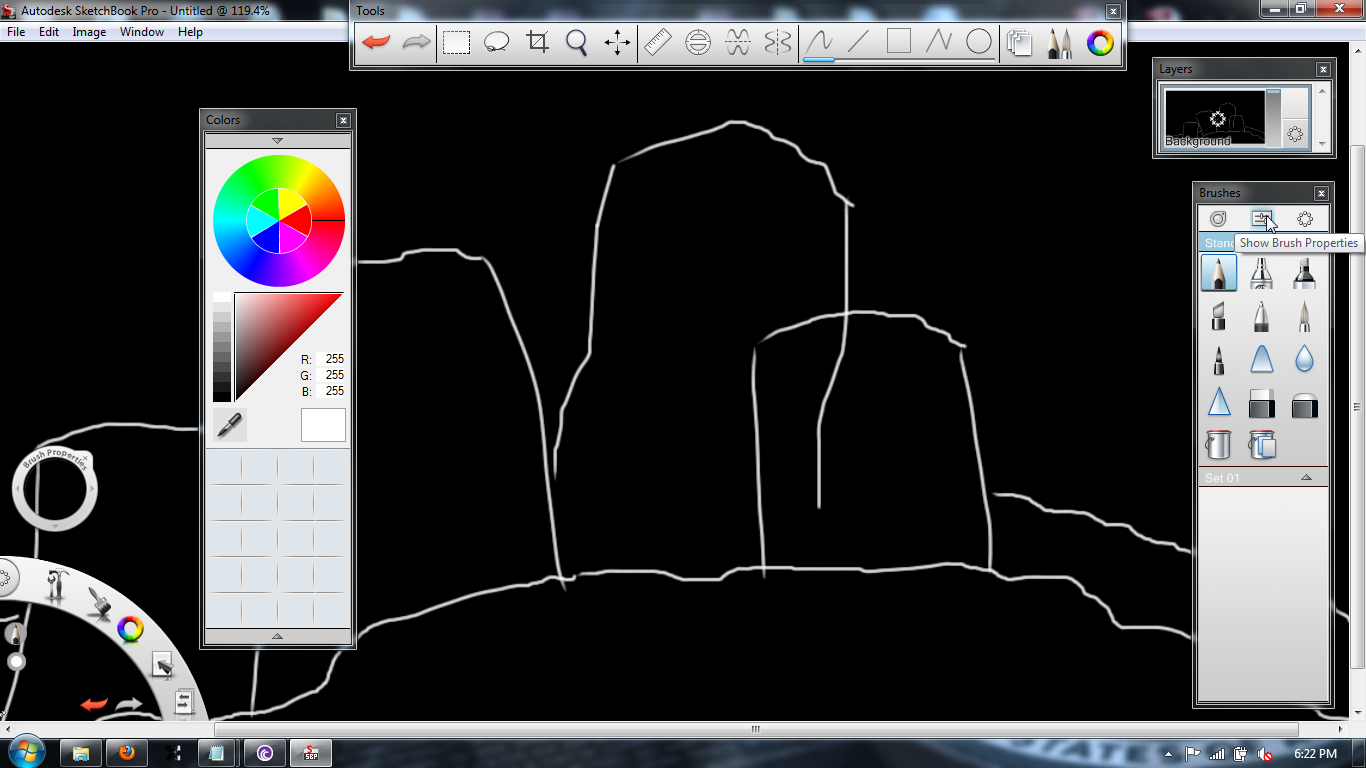This screenshot has width=1366, height=768.
Task: Select the rectangular marquee selection tool
Action: tap(457, 42)
